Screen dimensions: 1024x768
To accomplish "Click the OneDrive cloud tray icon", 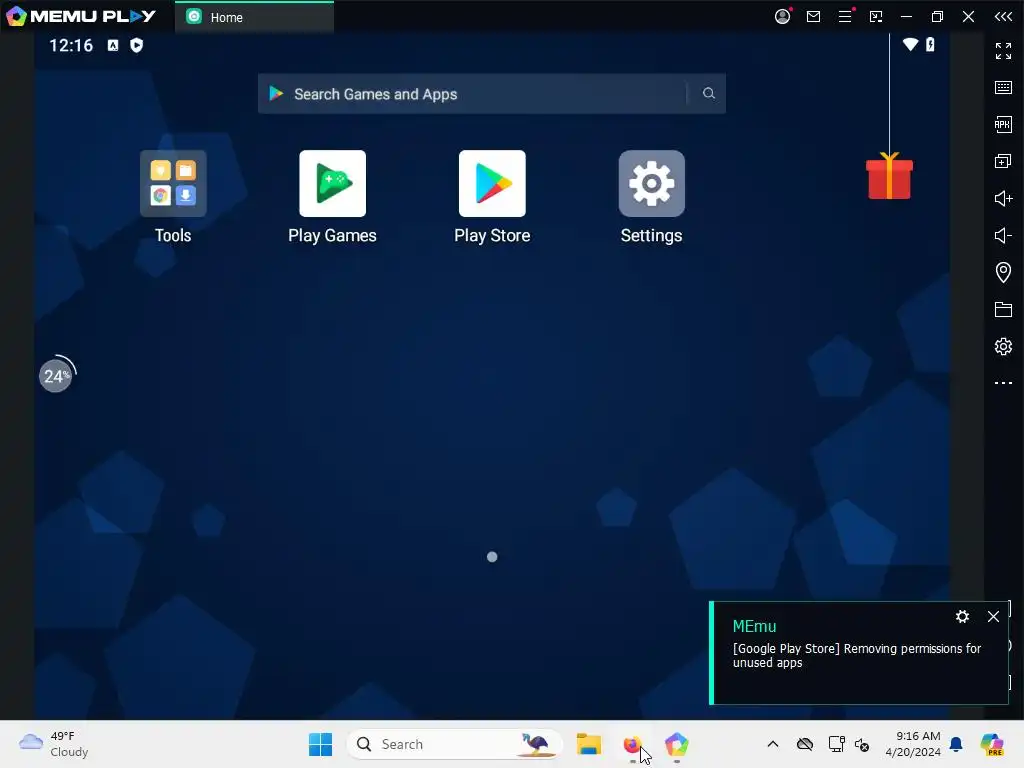I will click(805, 744).
